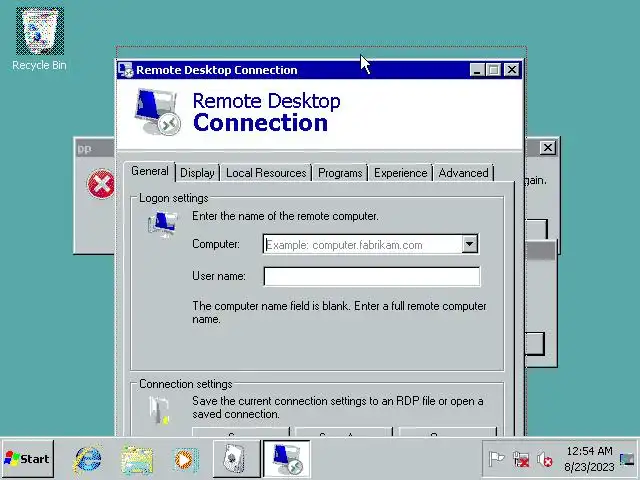Click the Remote Desktop Connection title bar icon

pyautogui.click(x=125, y=70)
